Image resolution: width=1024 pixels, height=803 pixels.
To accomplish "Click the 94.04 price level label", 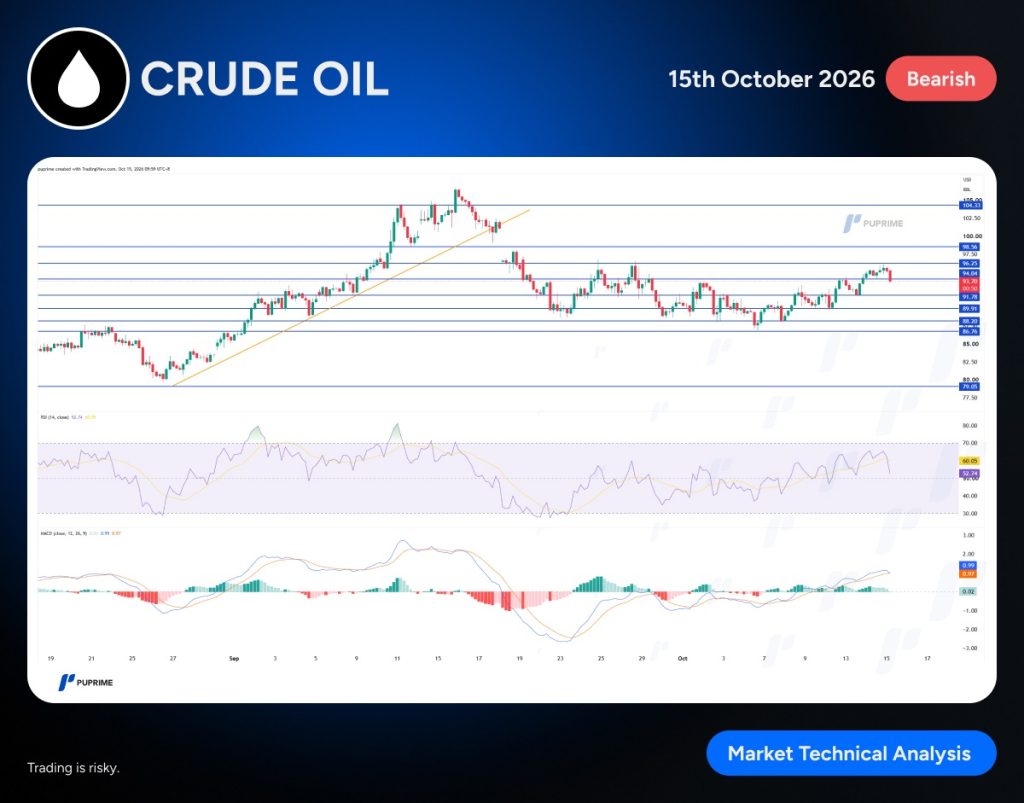I will tap(970, 274).
